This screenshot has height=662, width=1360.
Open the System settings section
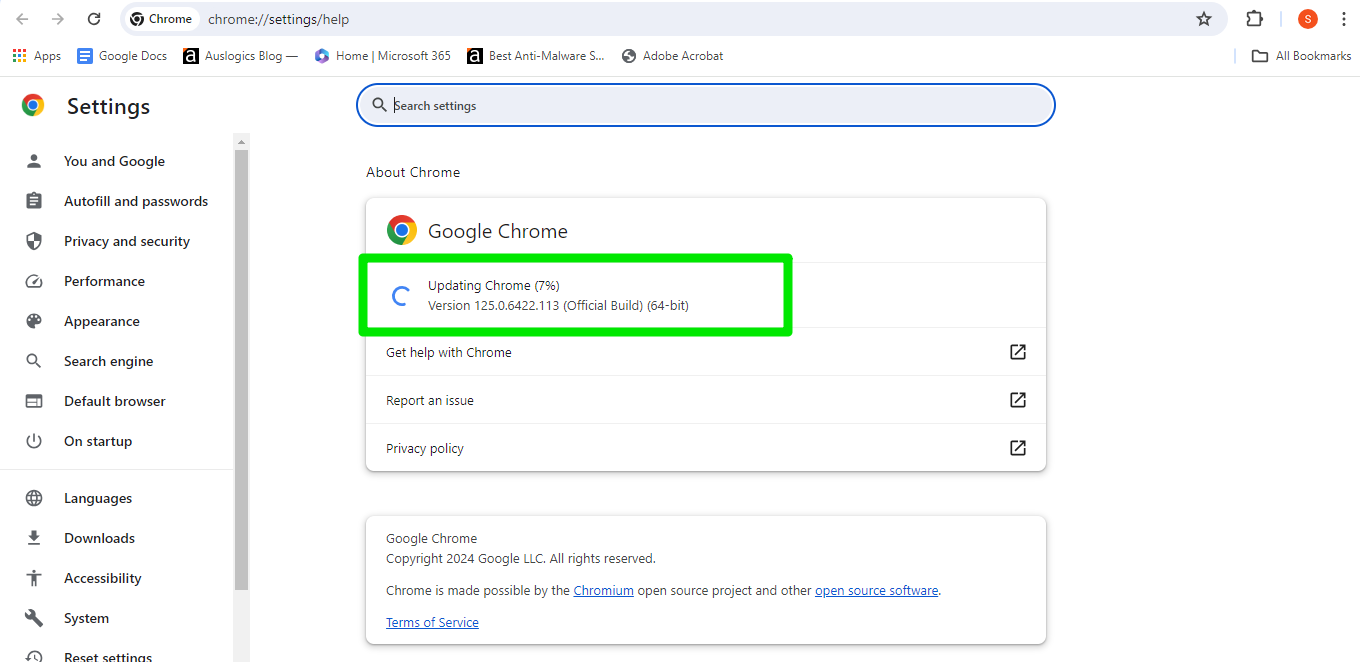pos(87,618)
